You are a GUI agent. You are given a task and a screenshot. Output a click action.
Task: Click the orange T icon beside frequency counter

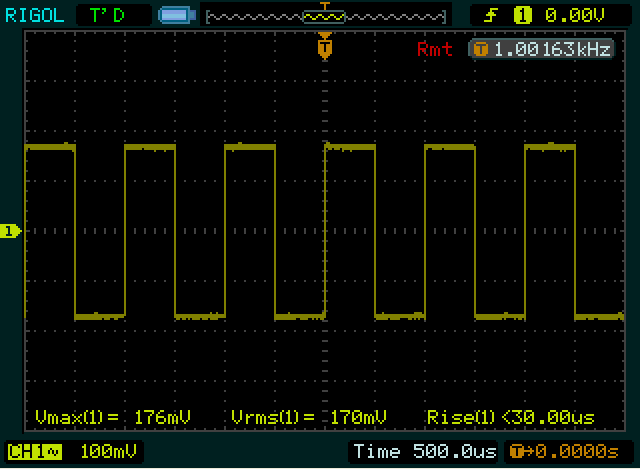481,49
